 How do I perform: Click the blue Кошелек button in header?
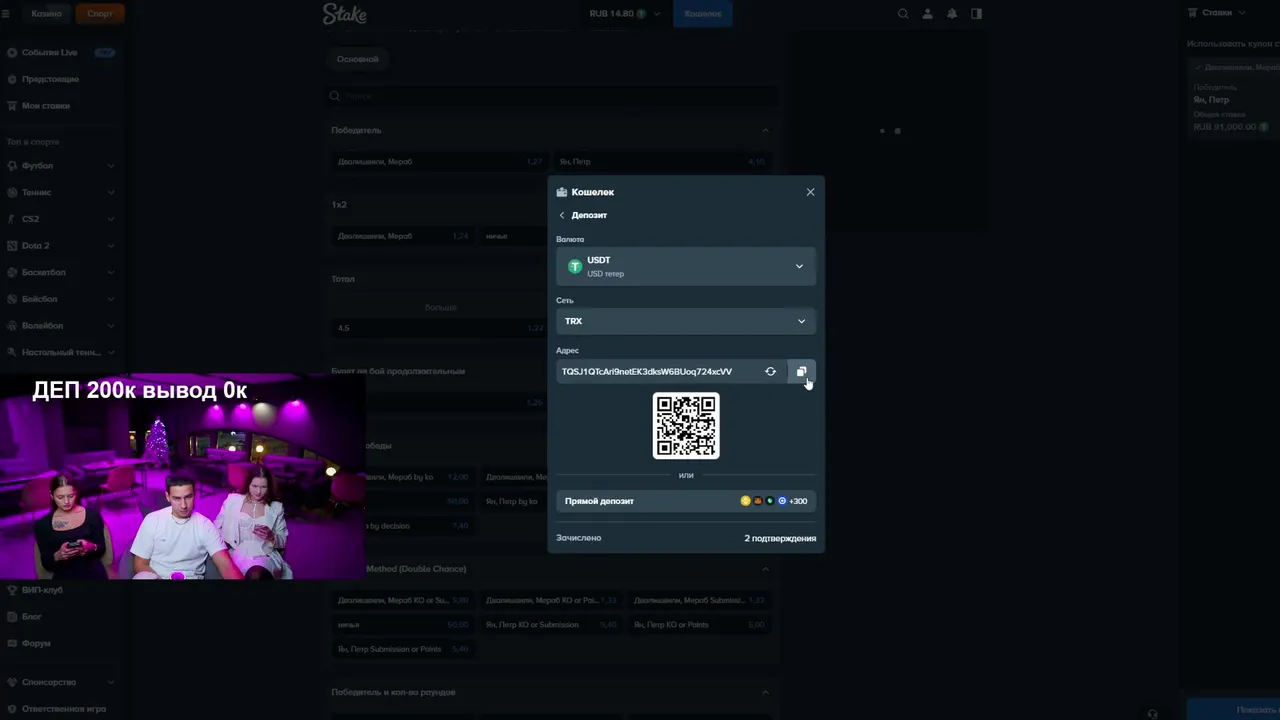703,14
